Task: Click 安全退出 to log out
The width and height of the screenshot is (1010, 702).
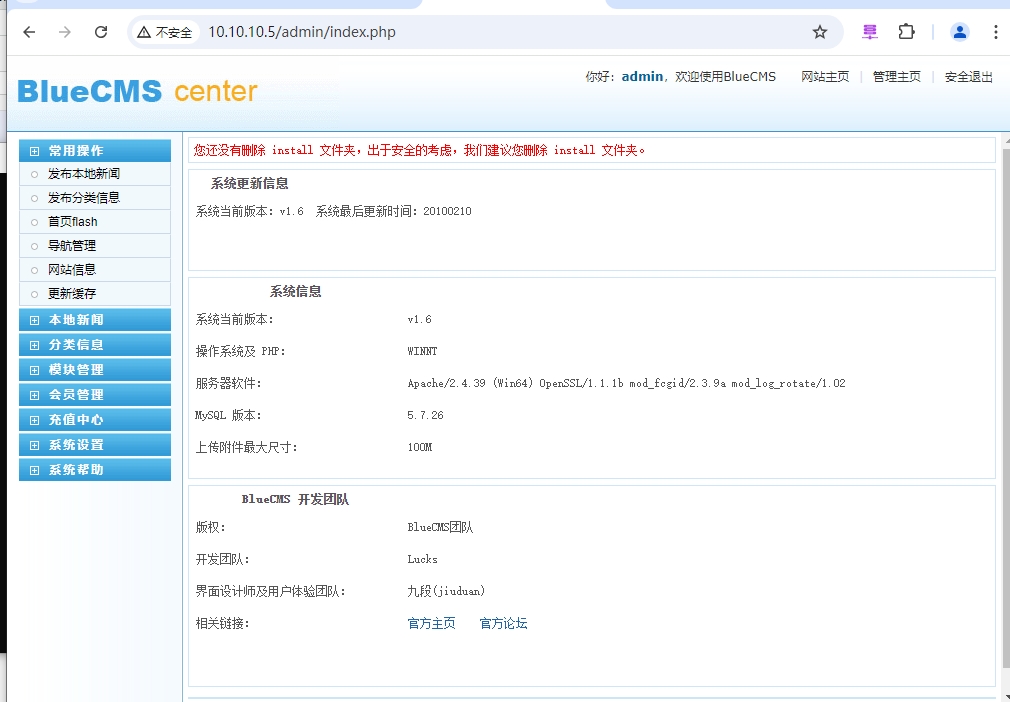Action: tap(969, 77)
